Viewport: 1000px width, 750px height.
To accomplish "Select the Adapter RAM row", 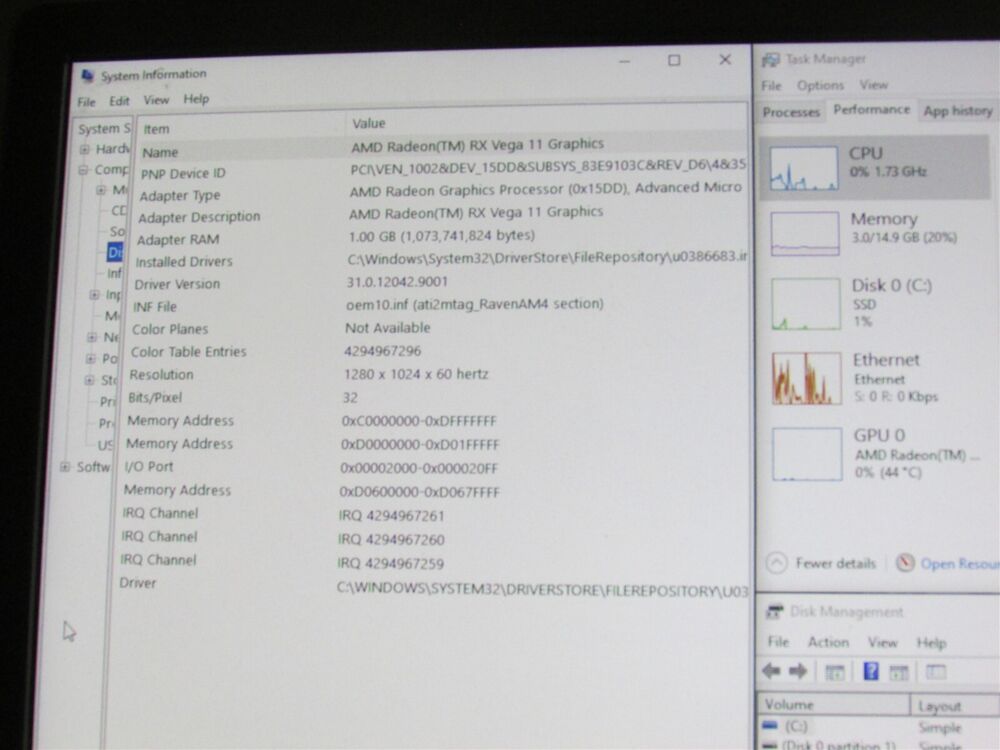I will tap(439, 237).
